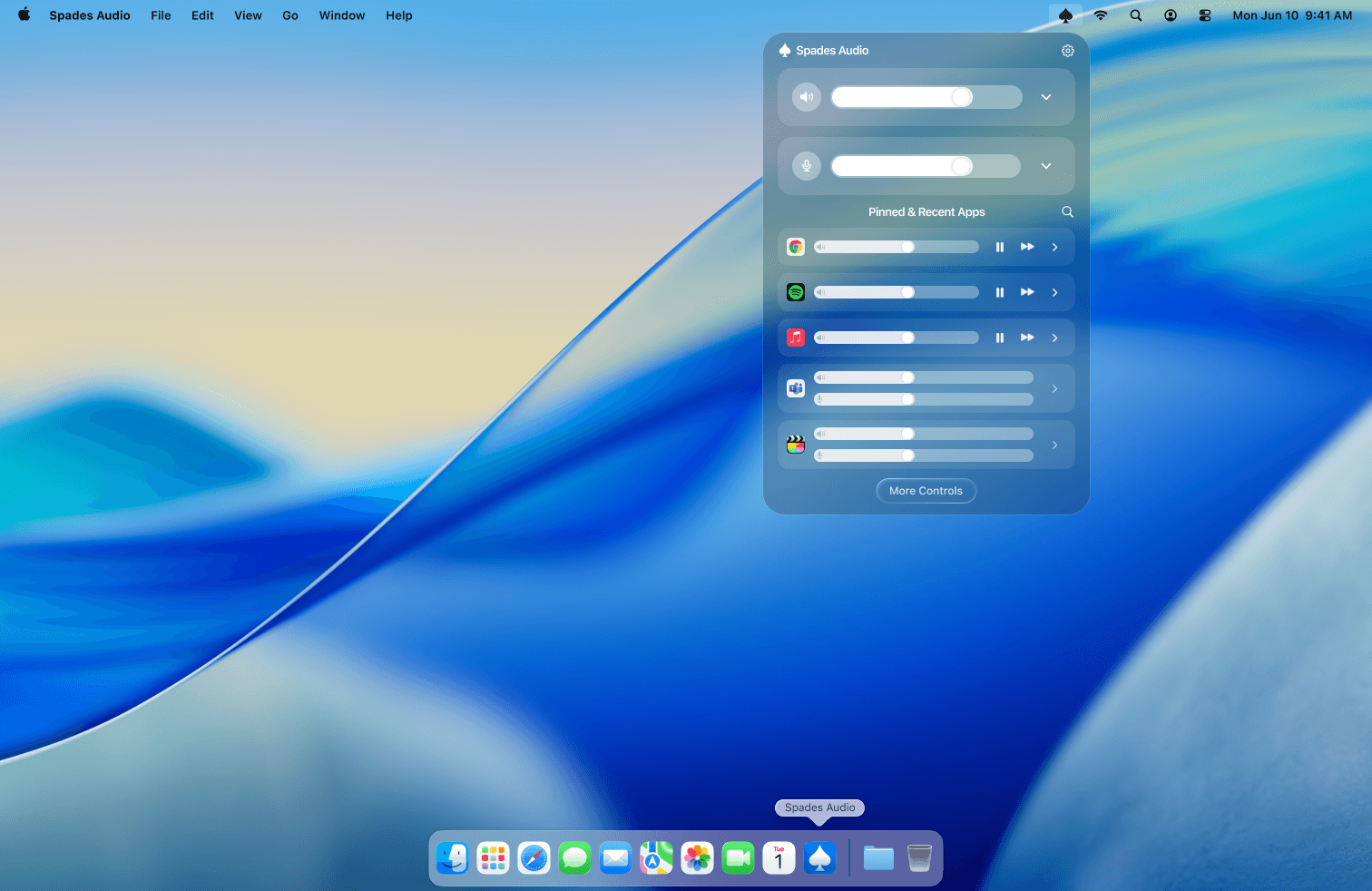1372x891 pixels.
Task: Set Chrome's volume slider to maximum
Action: point(973,246)
